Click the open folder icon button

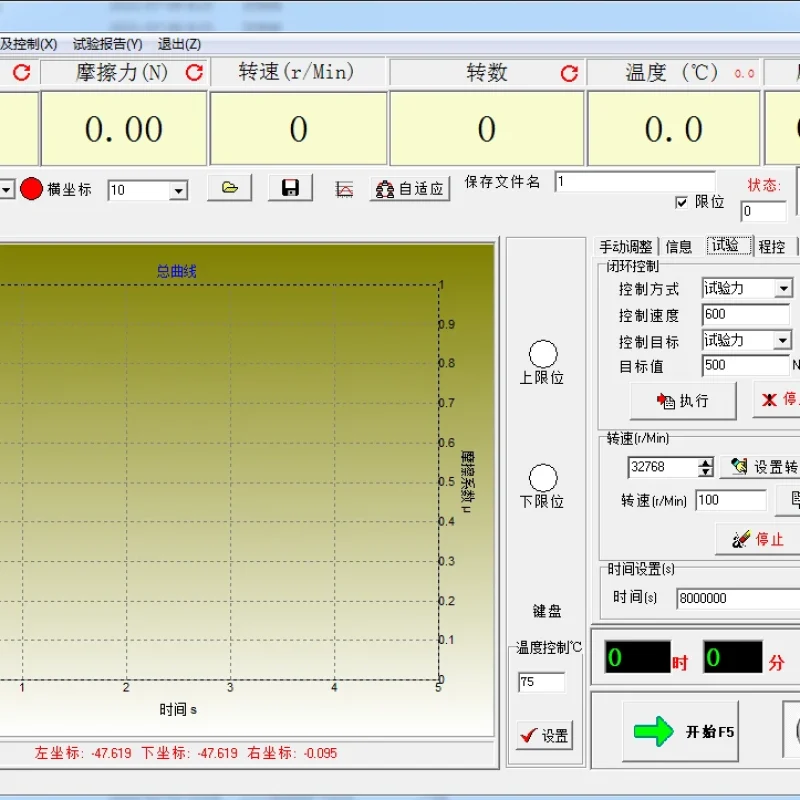click(x=230, y=188)
